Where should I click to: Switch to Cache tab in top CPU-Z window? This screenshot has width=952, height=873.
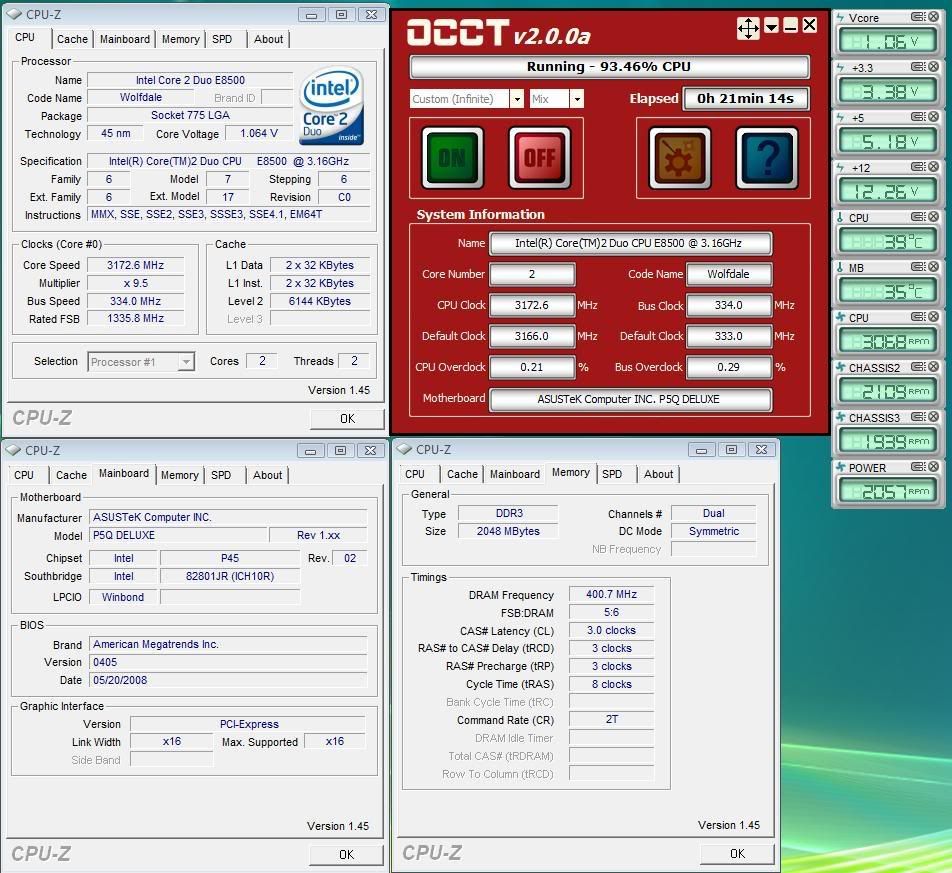click(72, 39)
